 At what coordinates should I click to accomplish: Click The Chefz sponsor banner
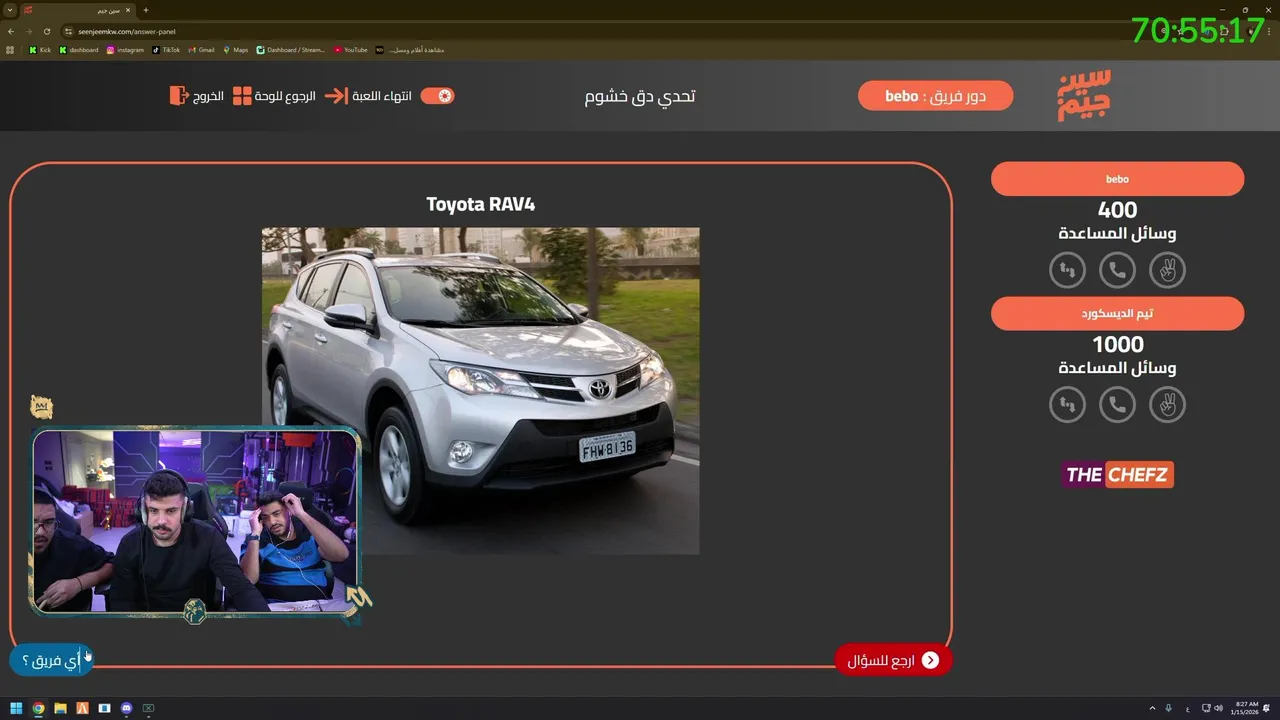tap(1117, 475)
